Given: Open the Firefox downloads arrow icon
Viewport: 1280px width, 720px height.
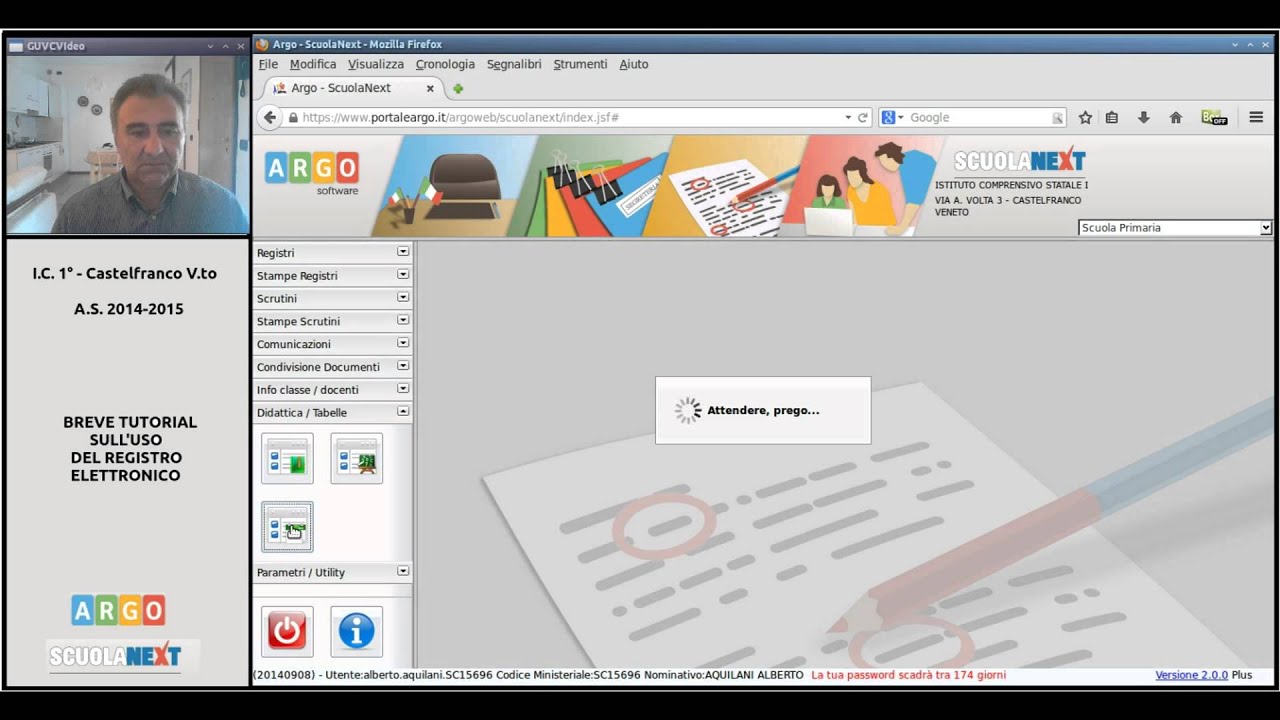Looking at the screenshot, I should (1144, 117).
